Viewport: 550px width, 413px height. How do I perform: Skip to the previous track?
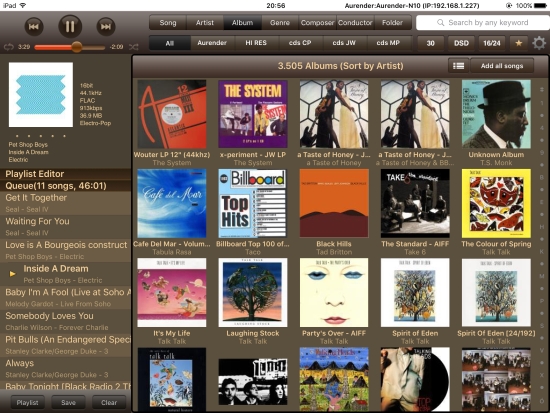(x=34, y=26)
